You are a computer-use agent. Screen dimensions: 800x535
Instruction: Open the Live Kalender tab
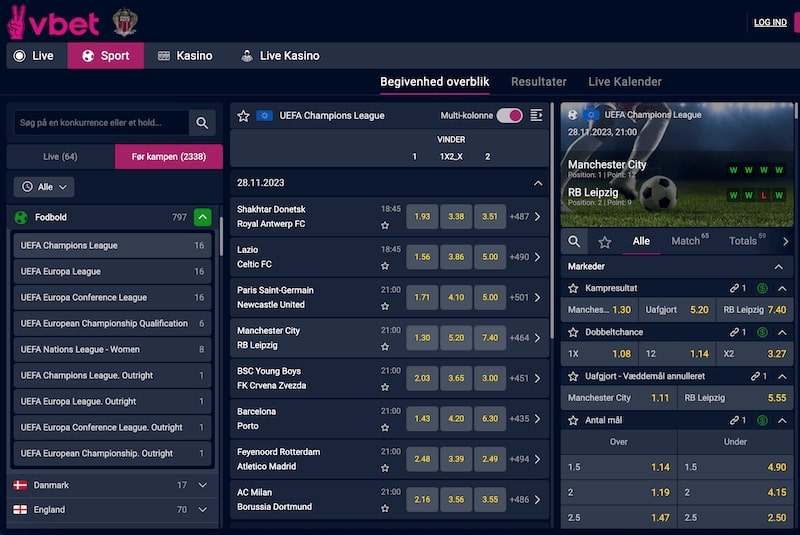click(624, 82)
